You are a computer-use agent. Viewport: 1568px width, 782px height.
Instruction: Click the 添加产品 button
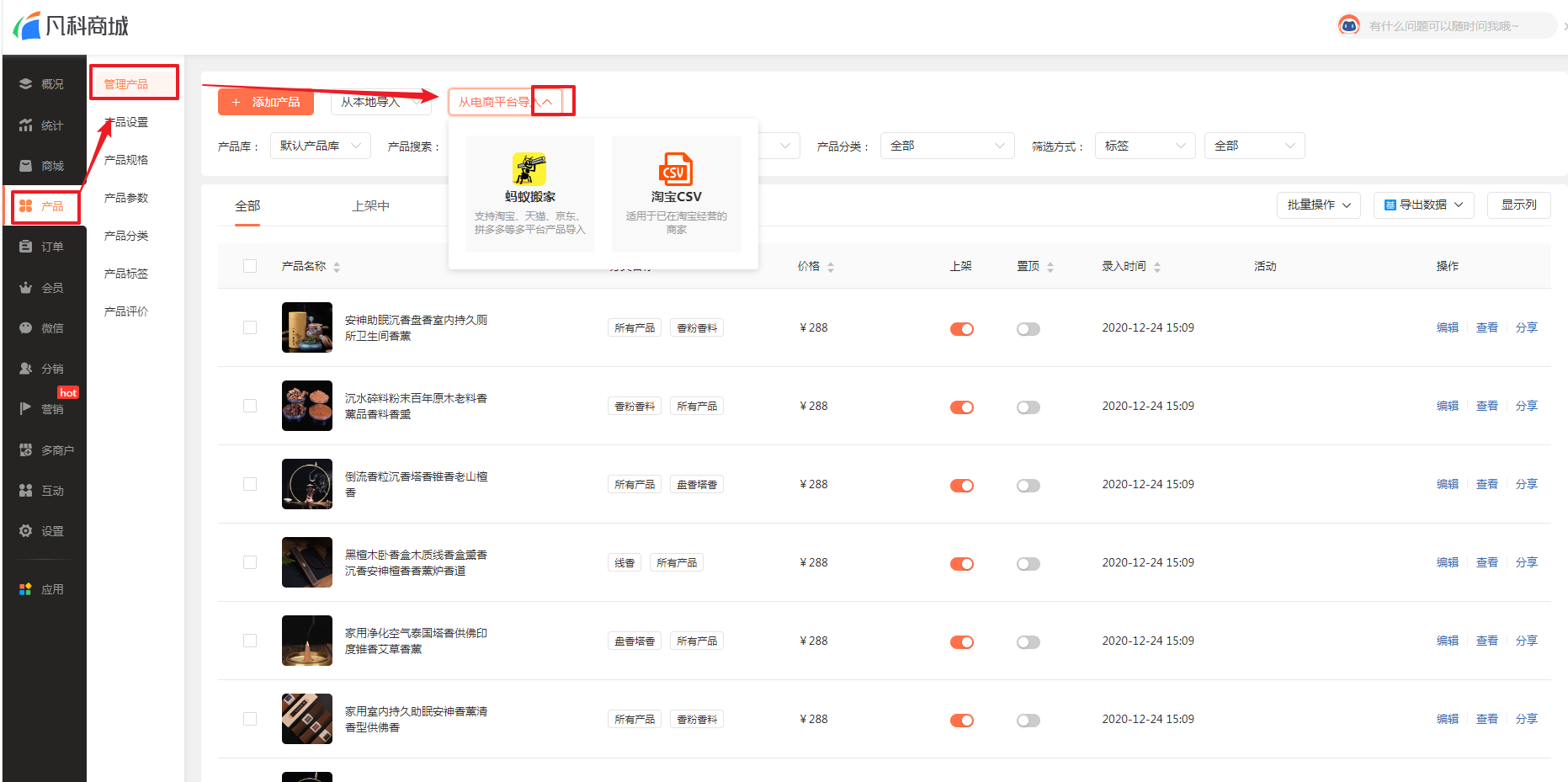click(x=266, y=102)
